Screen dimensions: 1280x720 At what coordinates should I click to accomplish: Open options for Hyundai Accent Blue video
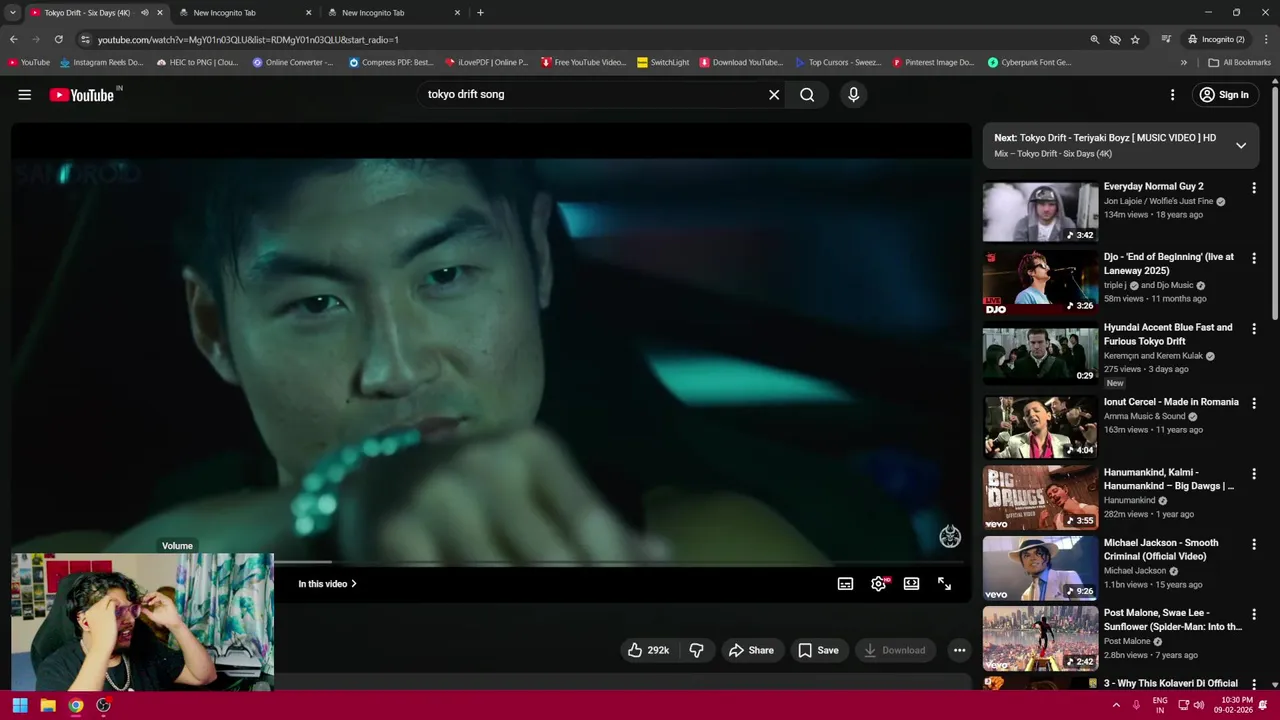pos(1254,329)
